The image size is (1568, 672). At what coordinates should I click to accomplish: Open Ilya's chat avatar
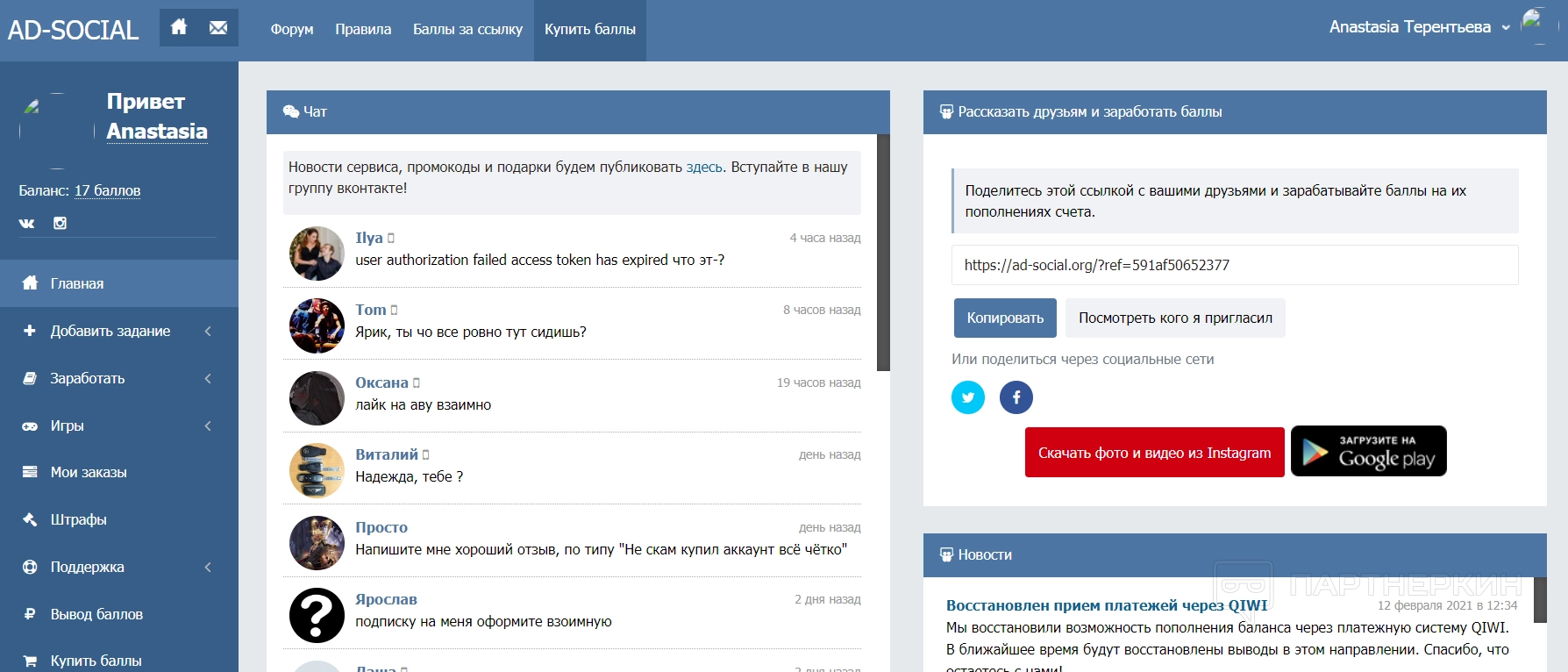pos(317,254)
